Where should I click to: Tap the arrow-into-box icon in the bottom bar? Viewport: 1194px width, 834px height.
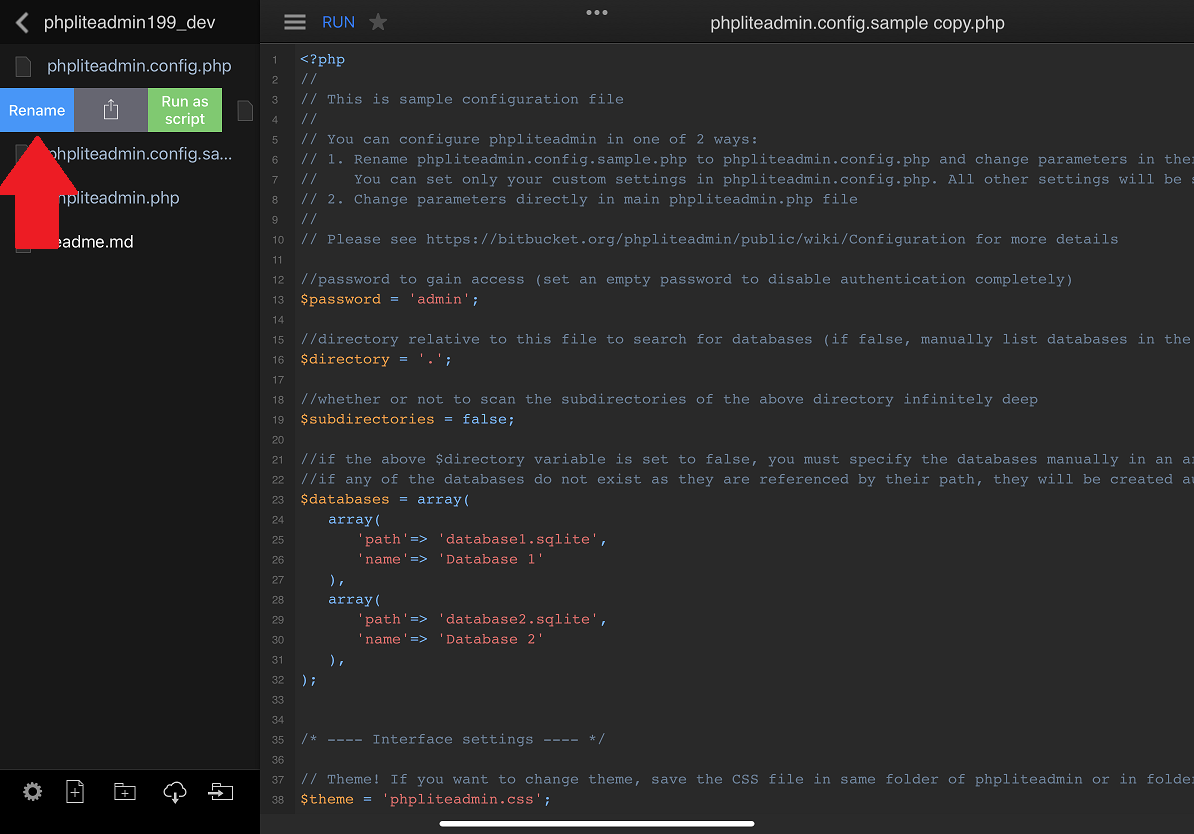point(221,792)
